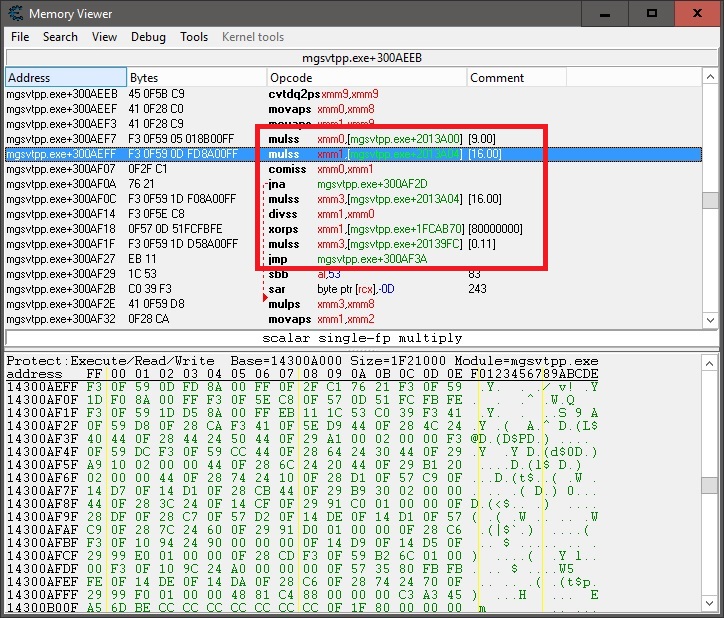
Task: Click the Comment column header
Action: pos(516,77)
